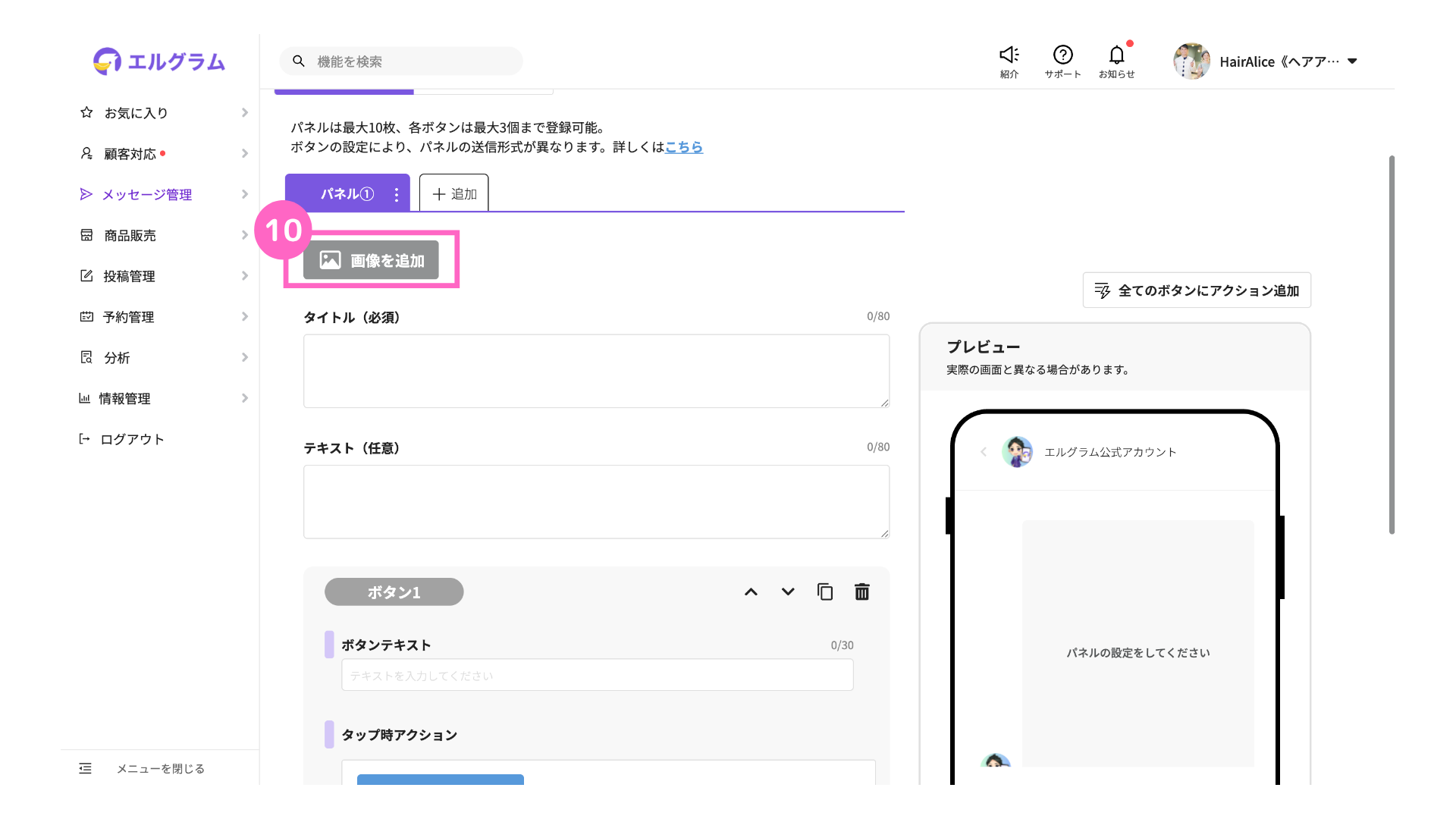The height and width of the screenshot is (819, 1456).
Task: Click the 投稿管理 edit icon
Action: tap(86, 276)
